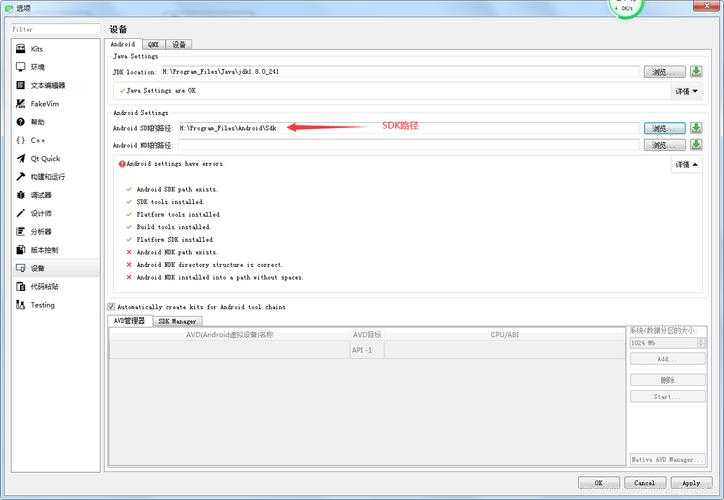Browse for Android NDK path
The height and width of the screenshot is (500, 724).
tap(665, 145)
